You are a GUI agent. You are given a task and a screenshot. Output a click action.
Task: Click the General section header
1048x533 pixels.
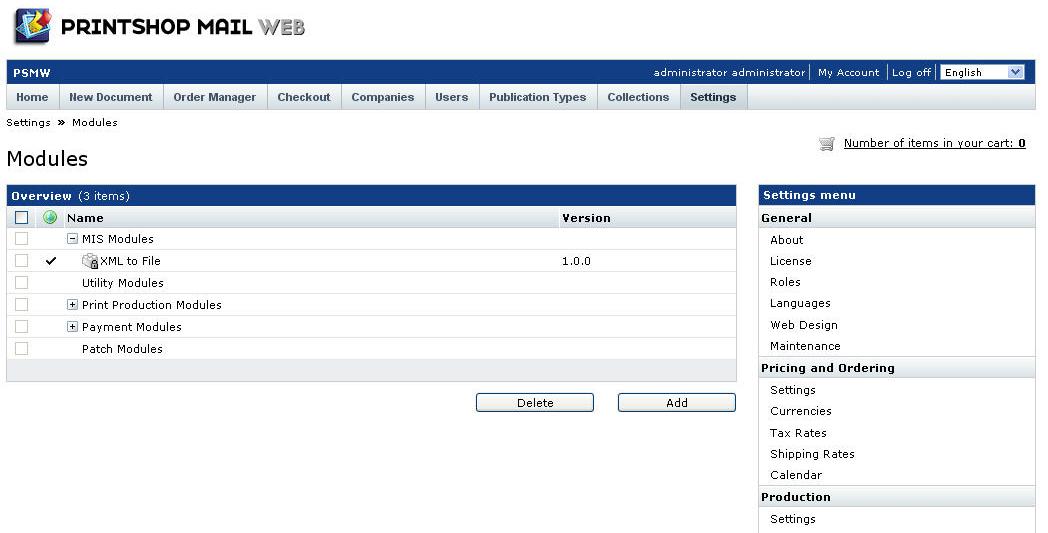(x=787, y=218)
